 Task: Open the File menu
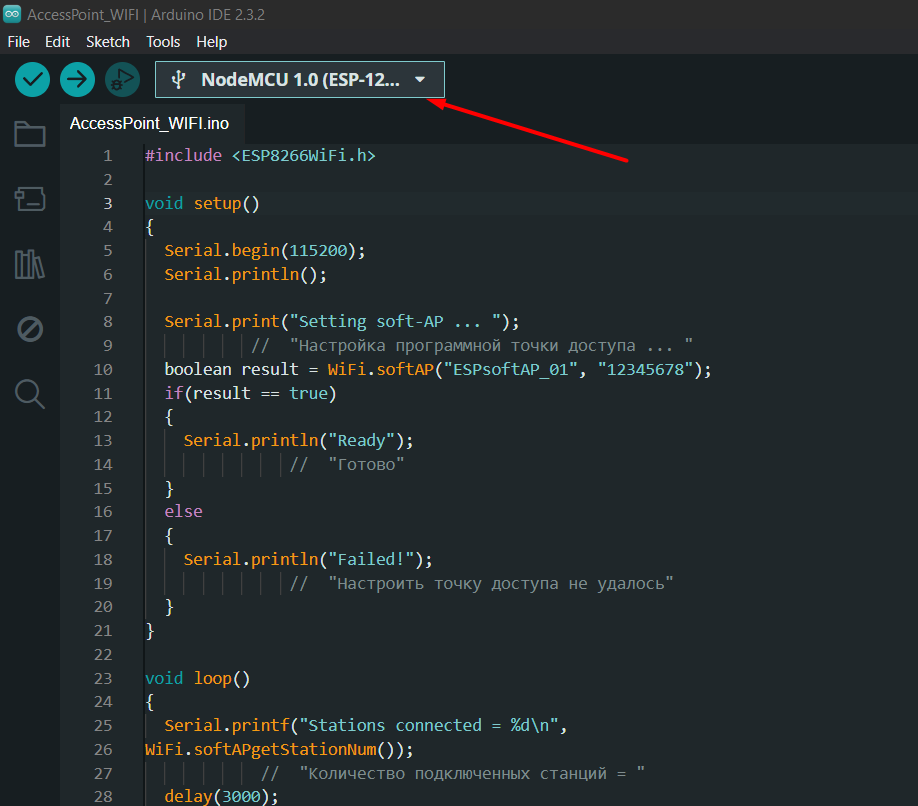click(x=19, y=42)
